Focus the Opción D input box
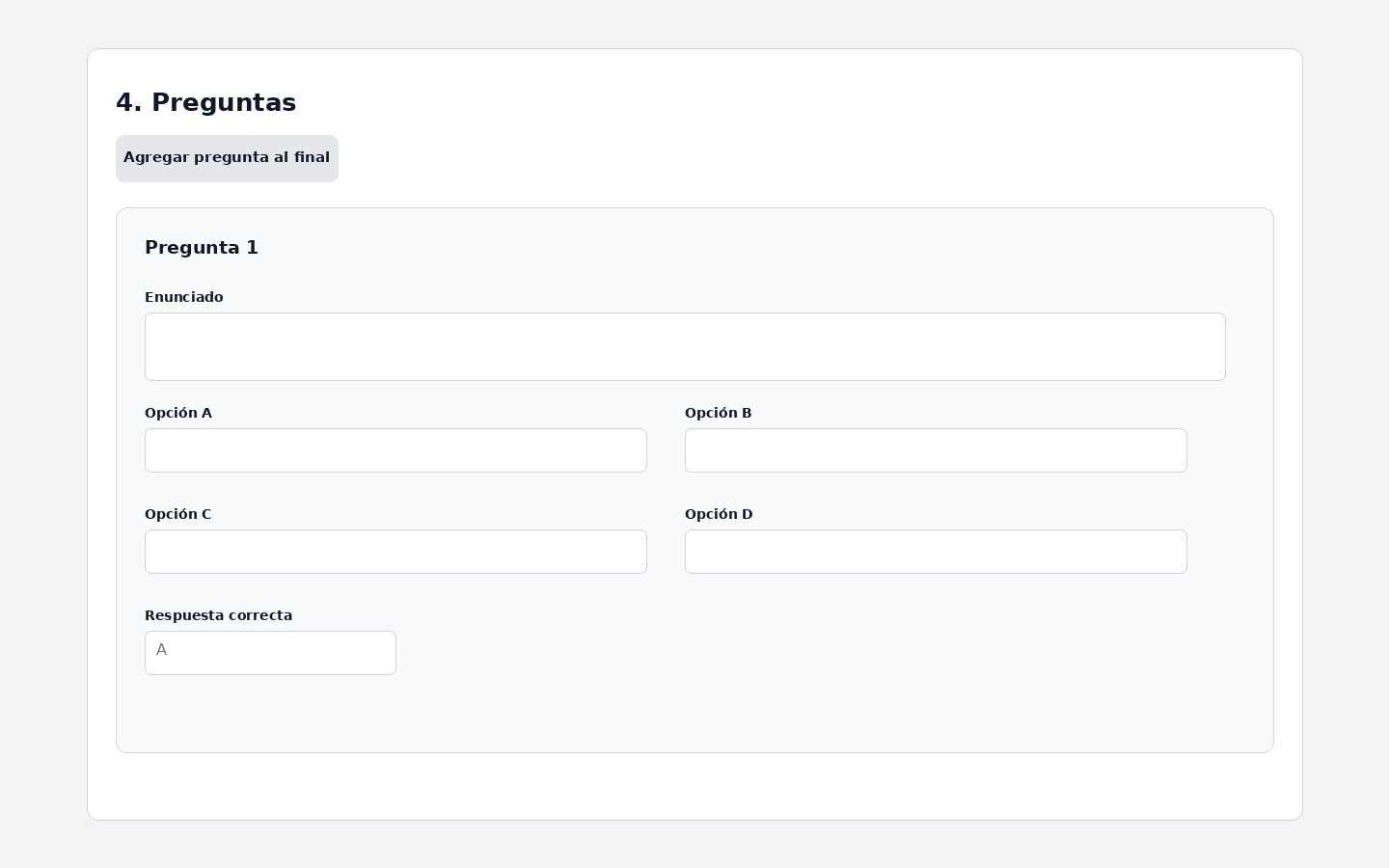1389x868 pixels. point(936,552)
